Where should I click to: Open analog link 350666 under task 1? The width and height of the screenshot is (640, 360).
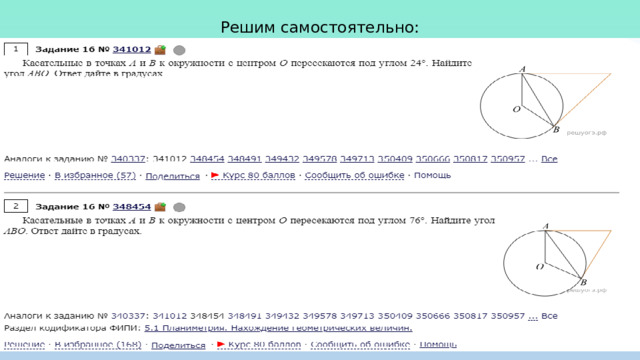433,159
